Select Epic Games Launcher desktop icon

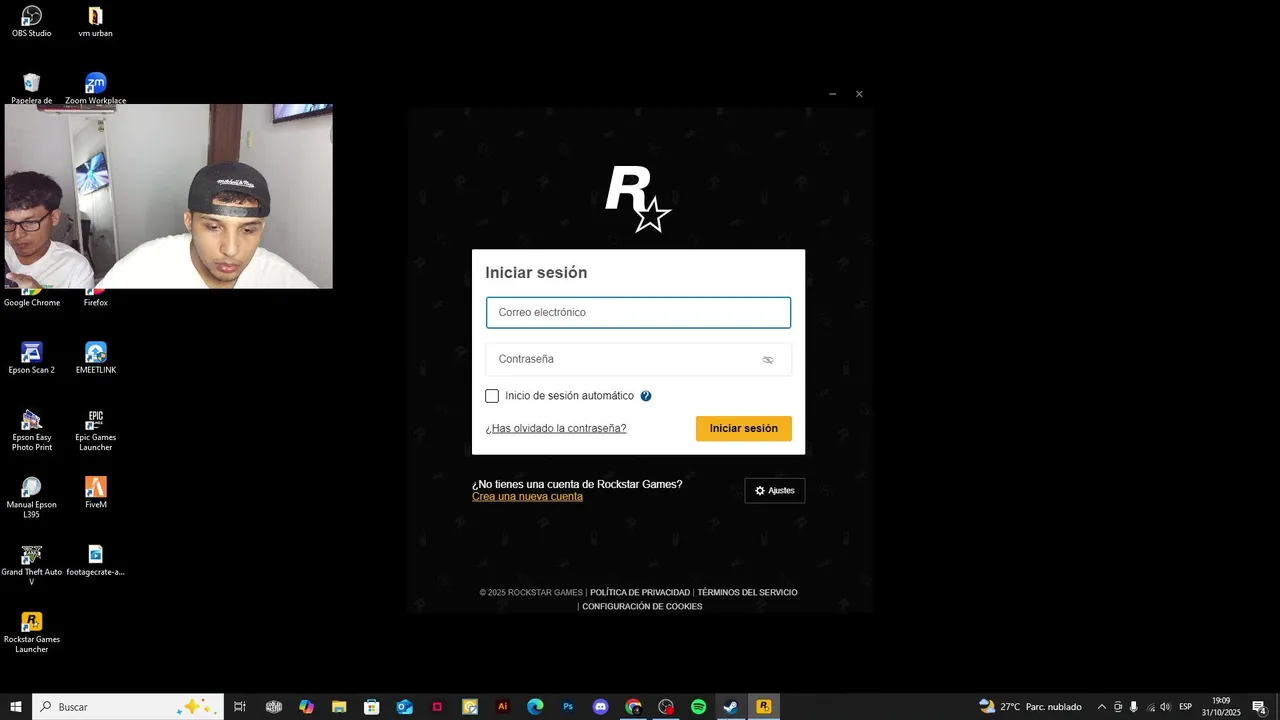[x=96, y=430]
